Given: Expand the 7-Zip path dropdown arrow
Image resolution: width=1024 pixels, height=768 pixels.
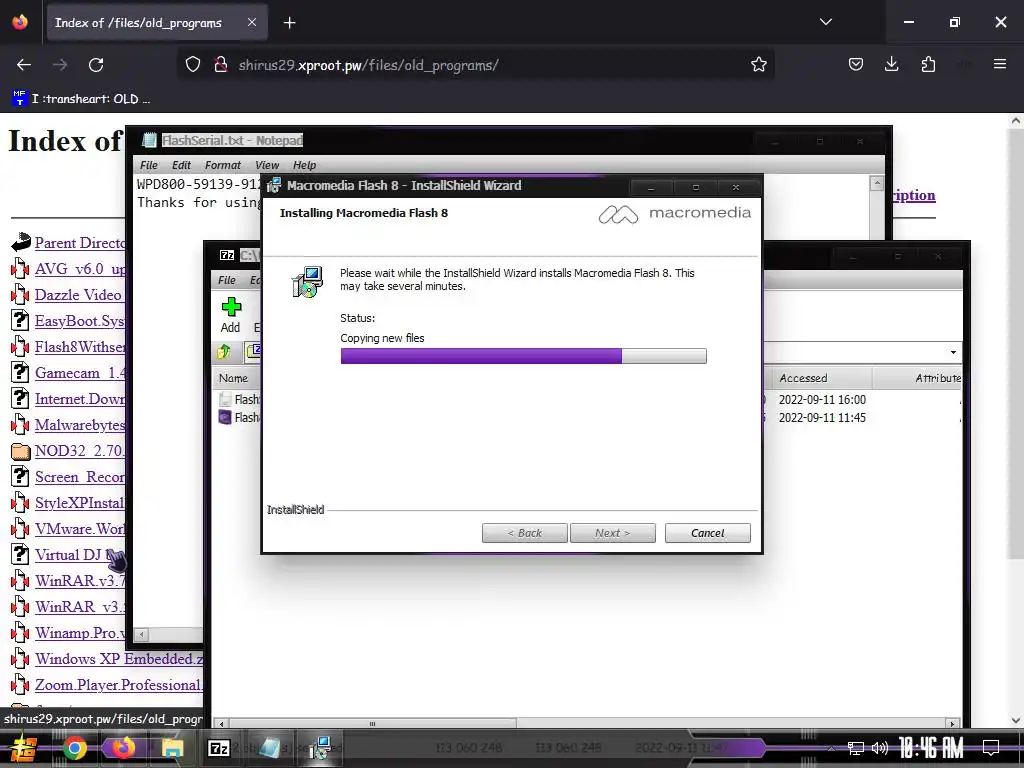Looking at the screenshot, I should (x=953, y=353).
